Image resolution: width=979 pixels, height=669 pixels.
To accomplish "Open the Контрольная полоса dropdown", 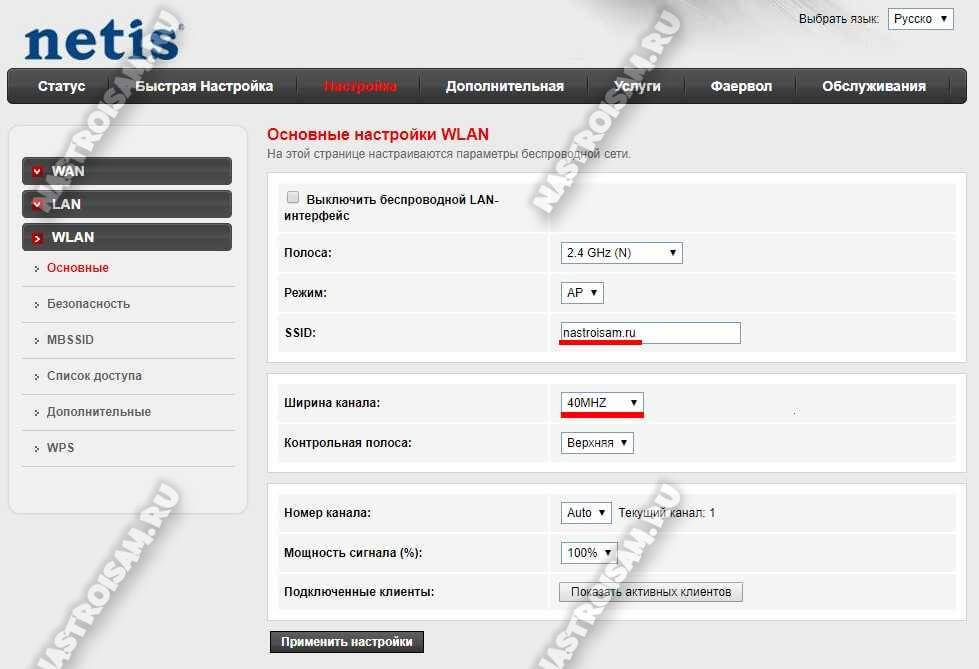I will tap(597, 442).
